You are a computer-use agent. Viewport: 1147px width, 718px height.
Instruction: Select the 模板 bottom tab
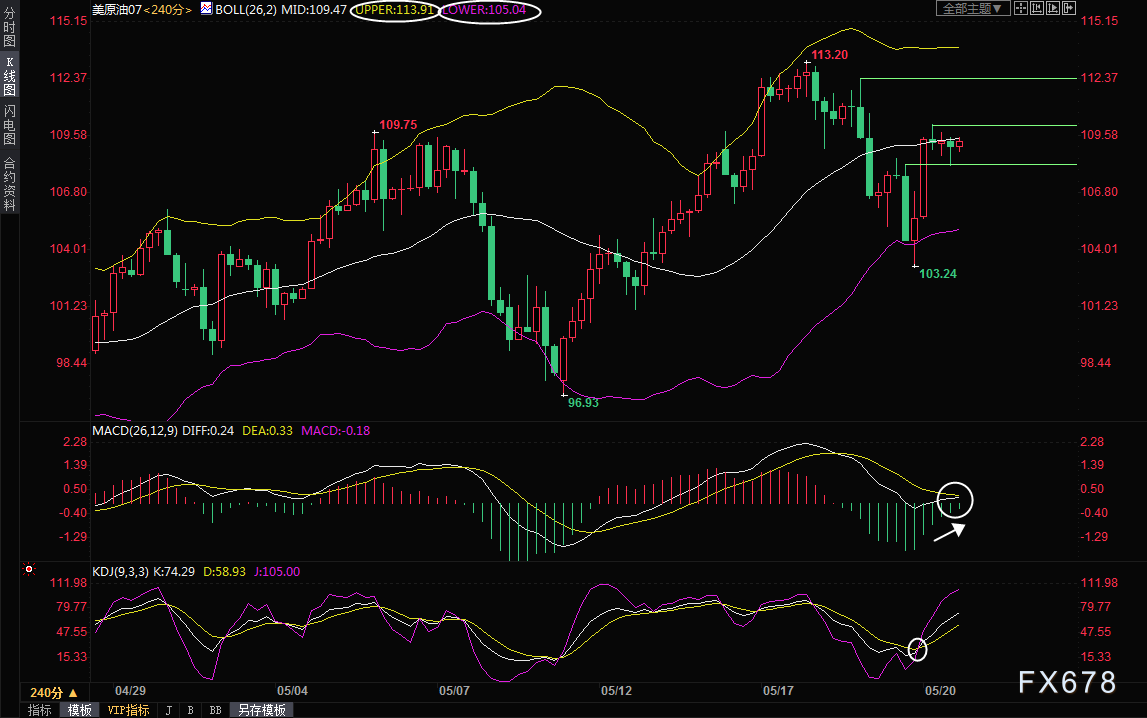79,710
